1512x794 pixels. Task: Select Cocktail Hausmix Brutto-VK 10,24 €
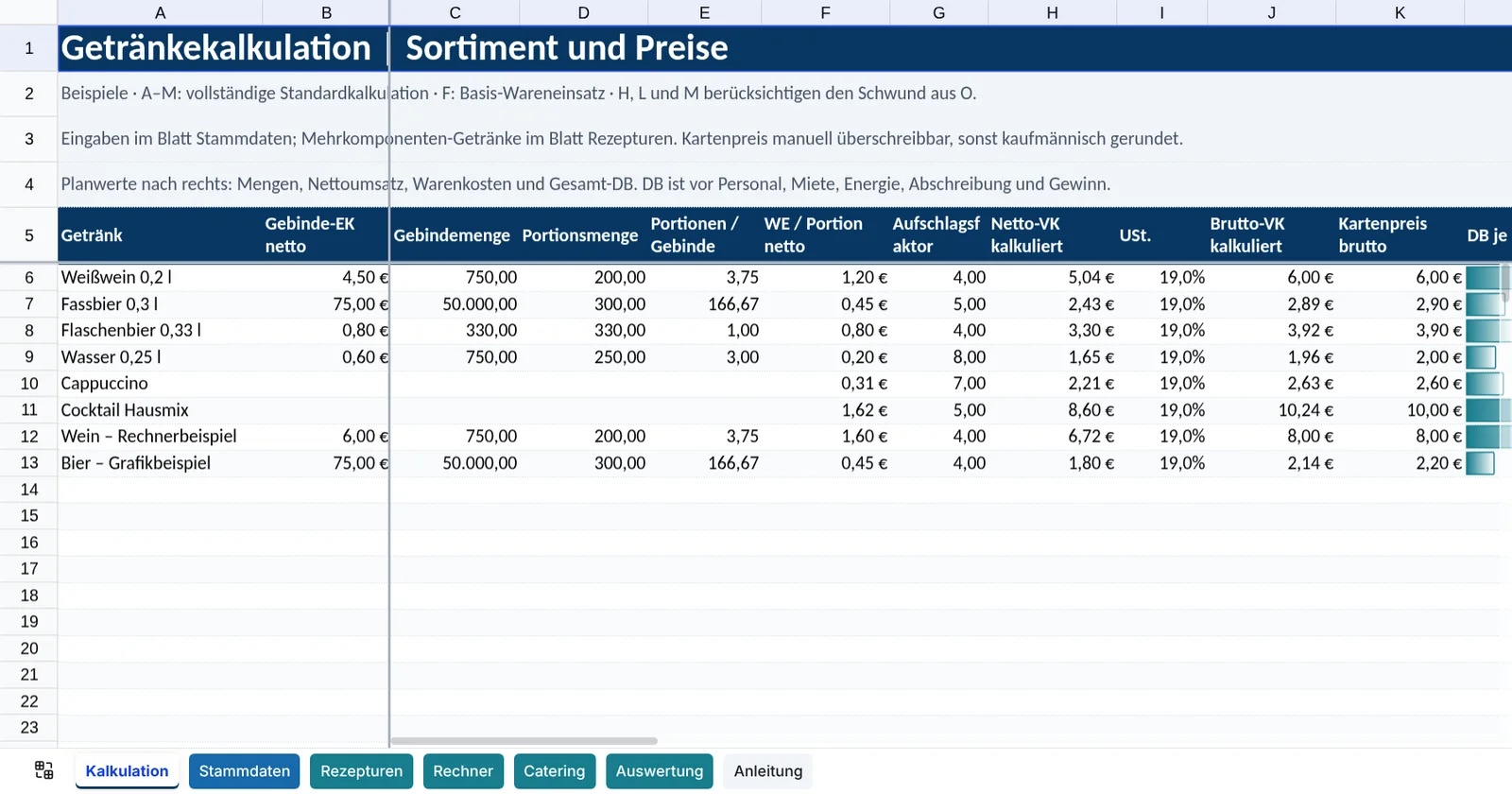coord(1271,410)
